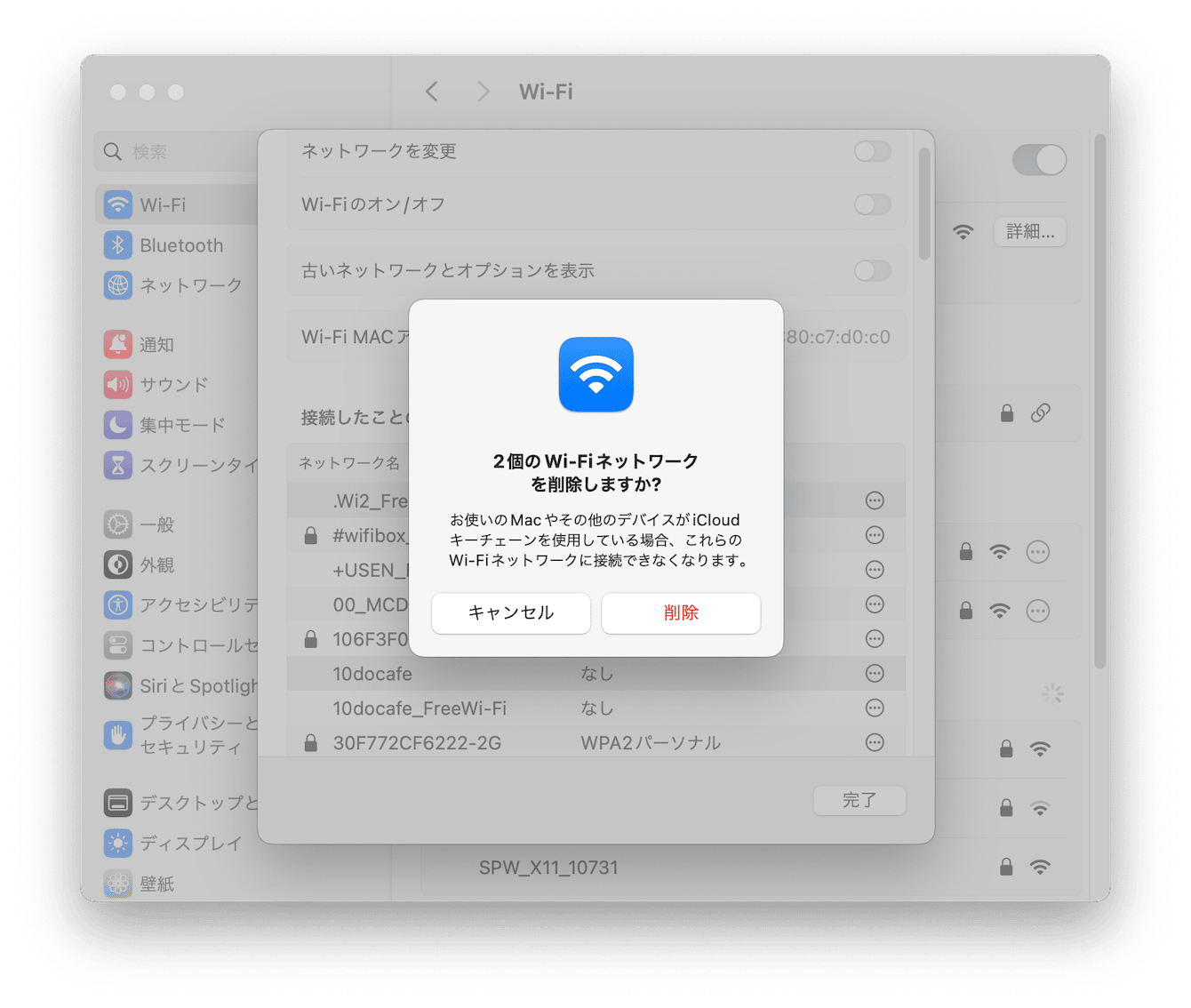The image size is (1191, 1008).
Task: Click the Wi-Fi icon in the sidebar
Action: [x=117, y=204]
